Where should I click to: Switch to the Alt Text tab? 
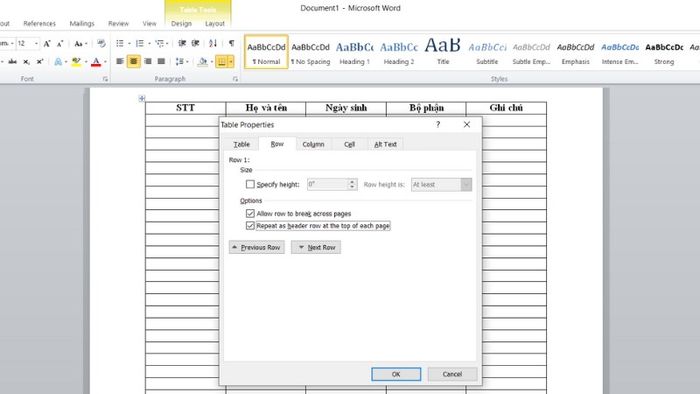point(385,144)
